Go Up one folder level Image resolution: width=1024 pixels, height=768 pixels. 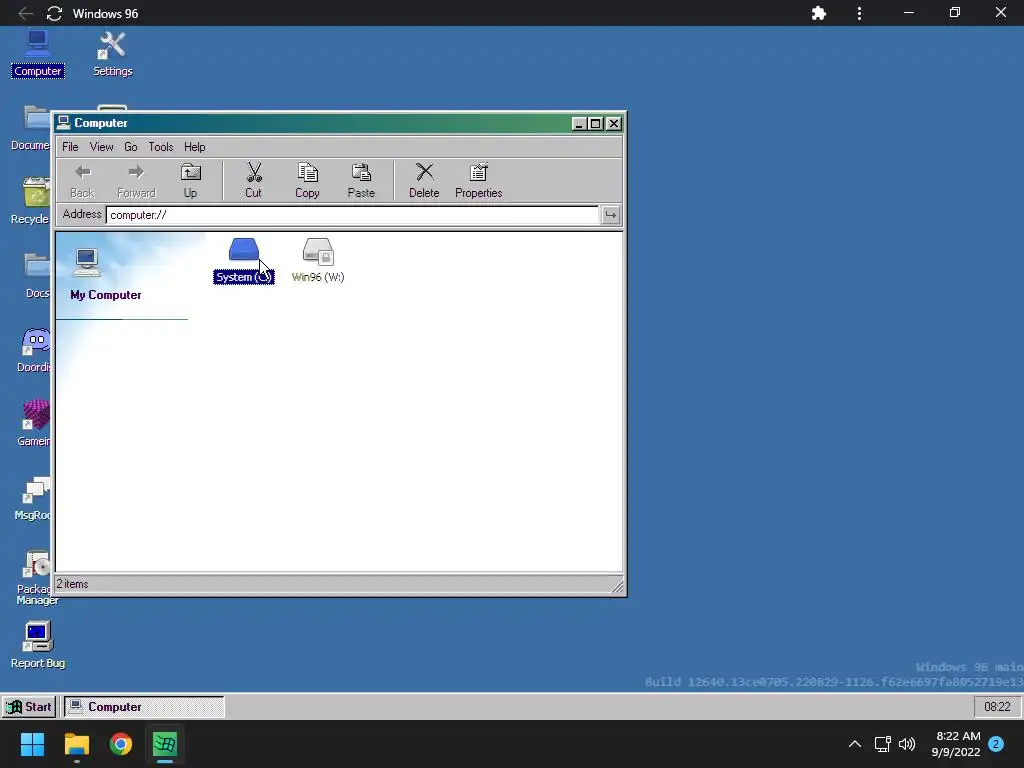pos(190,181)
